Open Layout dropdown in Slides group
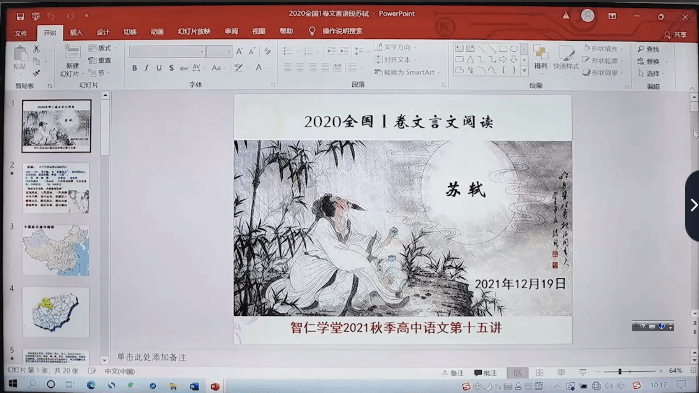 tap(103, 48)
